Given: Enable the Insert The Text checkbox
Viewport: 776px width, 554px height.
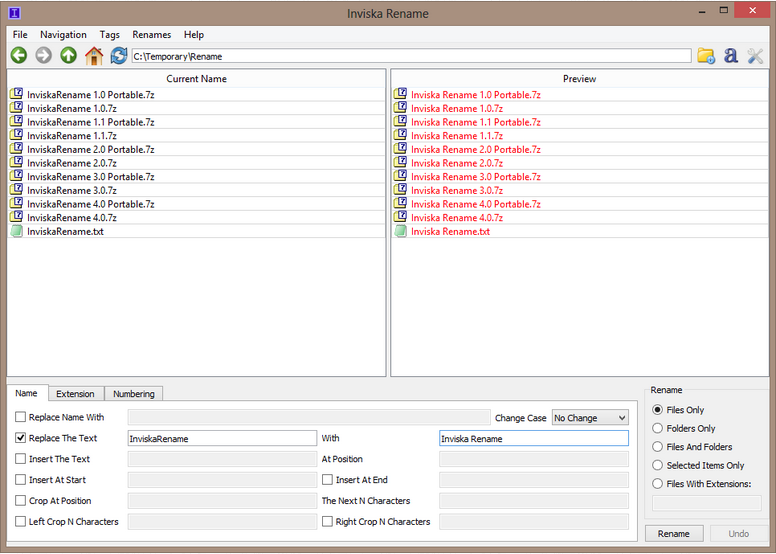Looking at the screenshot, I should [x=20, y=458].
